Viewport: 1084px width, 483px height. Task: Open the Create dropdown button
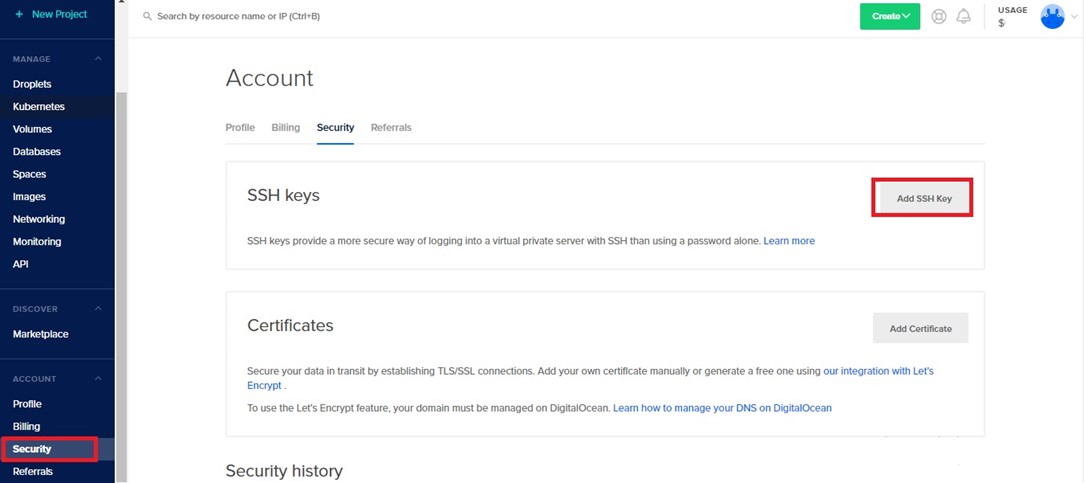(890, 17)
